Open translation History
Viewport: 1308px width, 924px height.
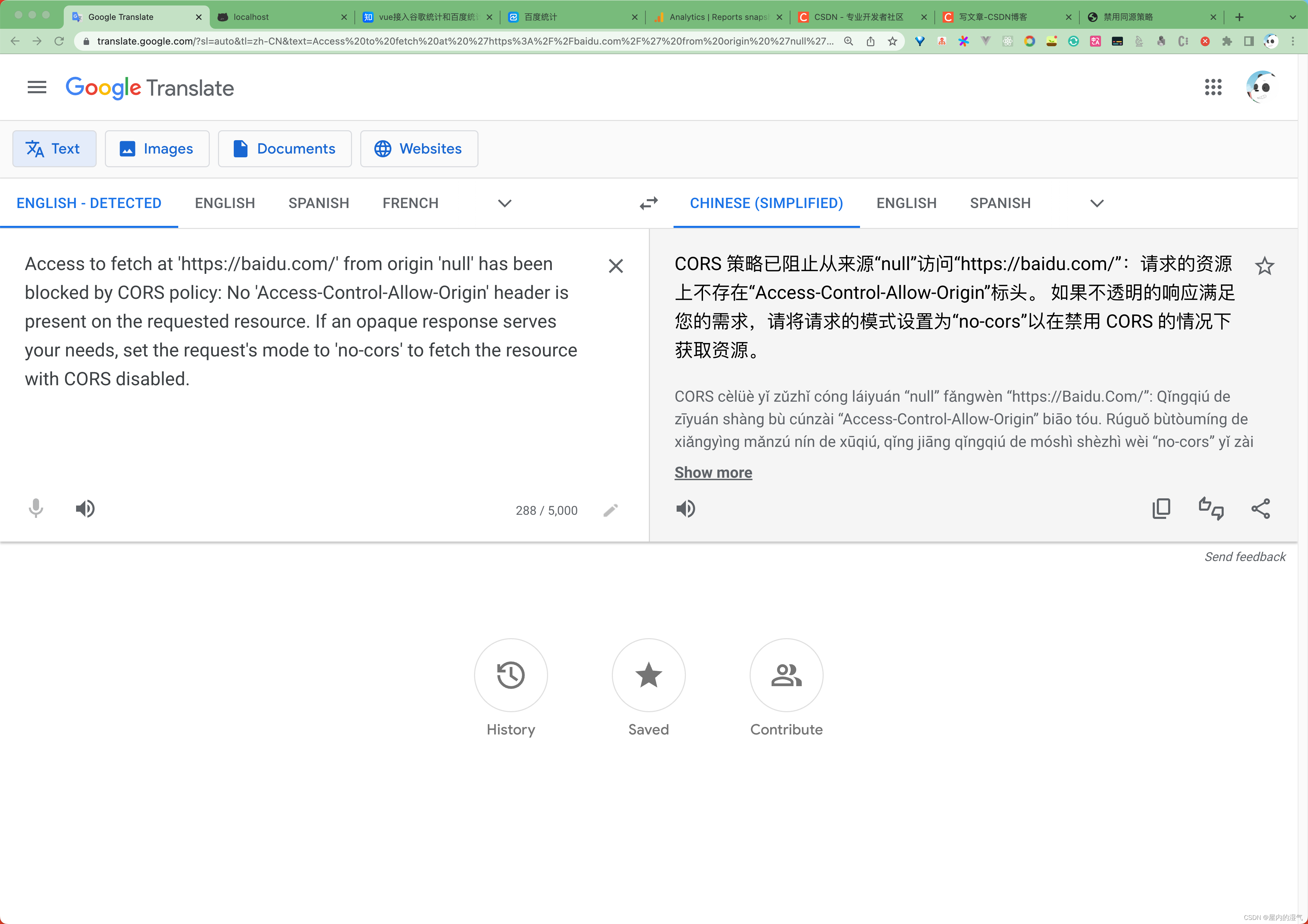tap(510, 675)
